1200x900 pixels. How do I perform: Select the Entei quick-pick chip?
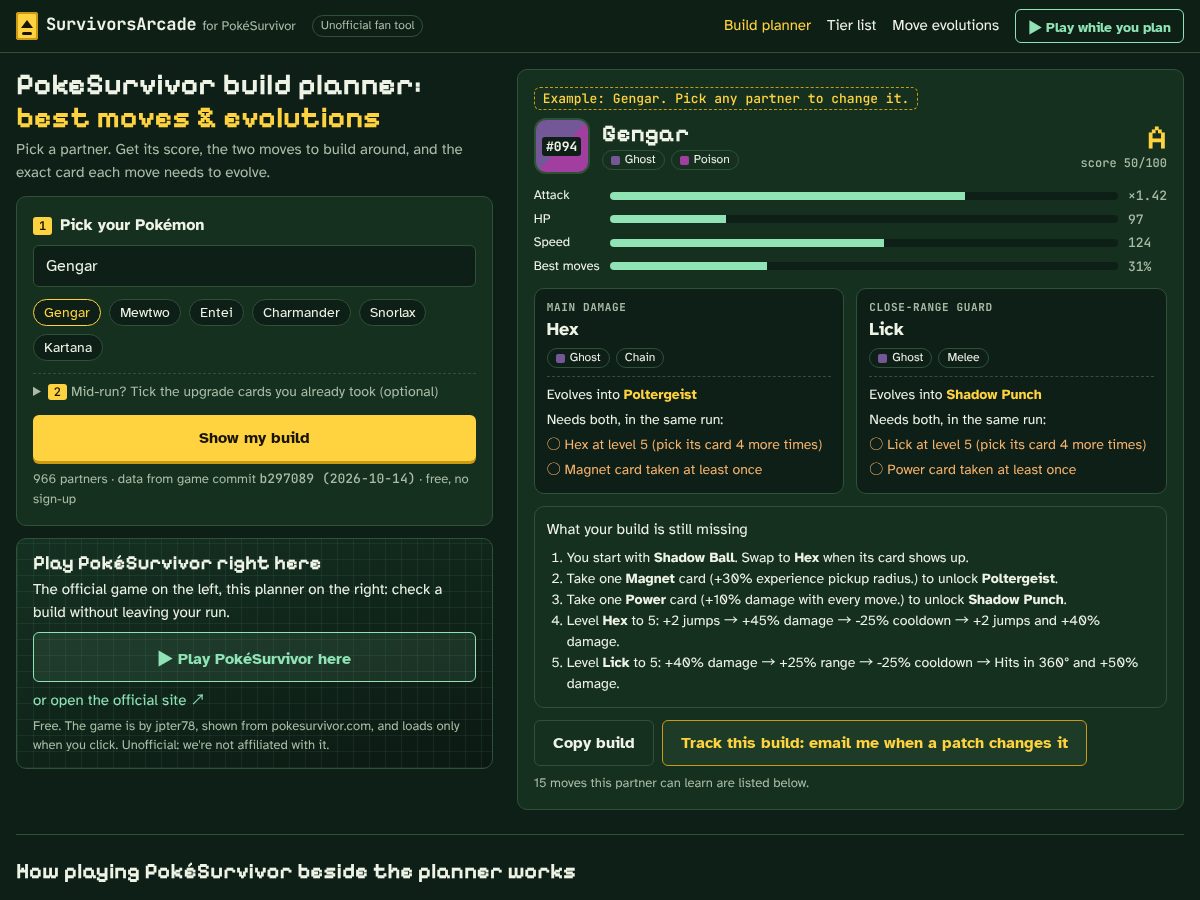coord(216,313)
